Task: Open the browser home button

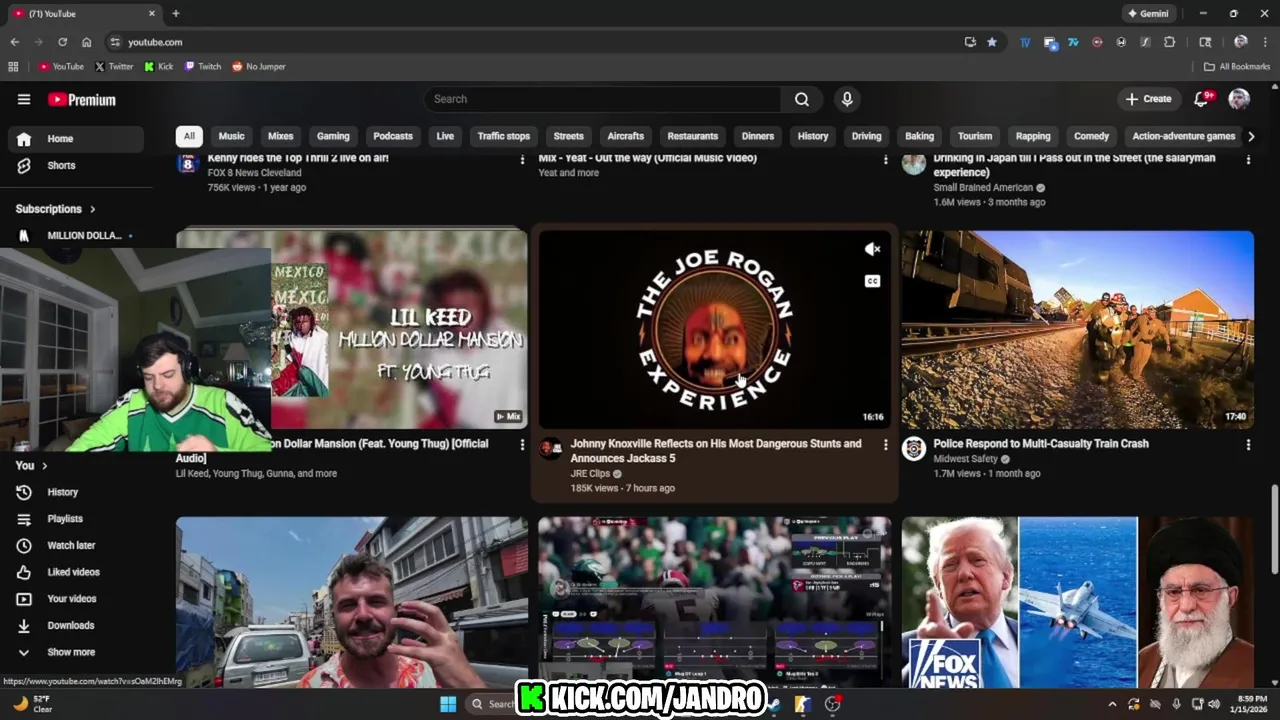Action: [87, 42]
